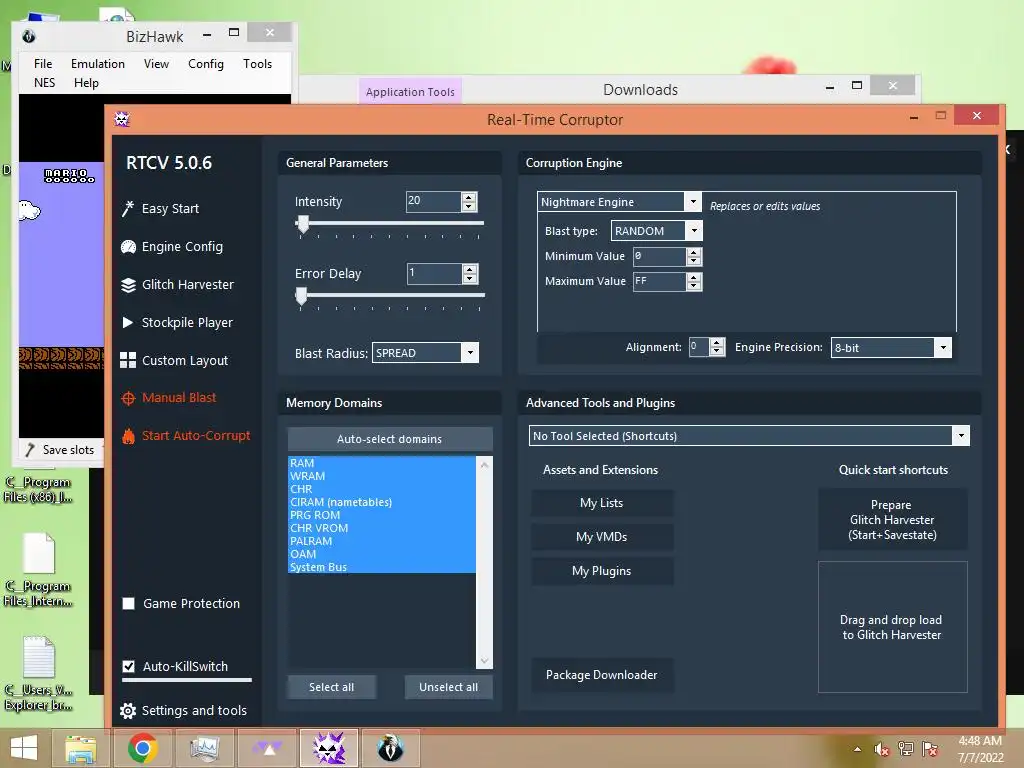Open File Explorer from the taskbar
Image resolution: width=1024 pixels, height=768 pixels.
pyautogui.click(x=80, y=748)
